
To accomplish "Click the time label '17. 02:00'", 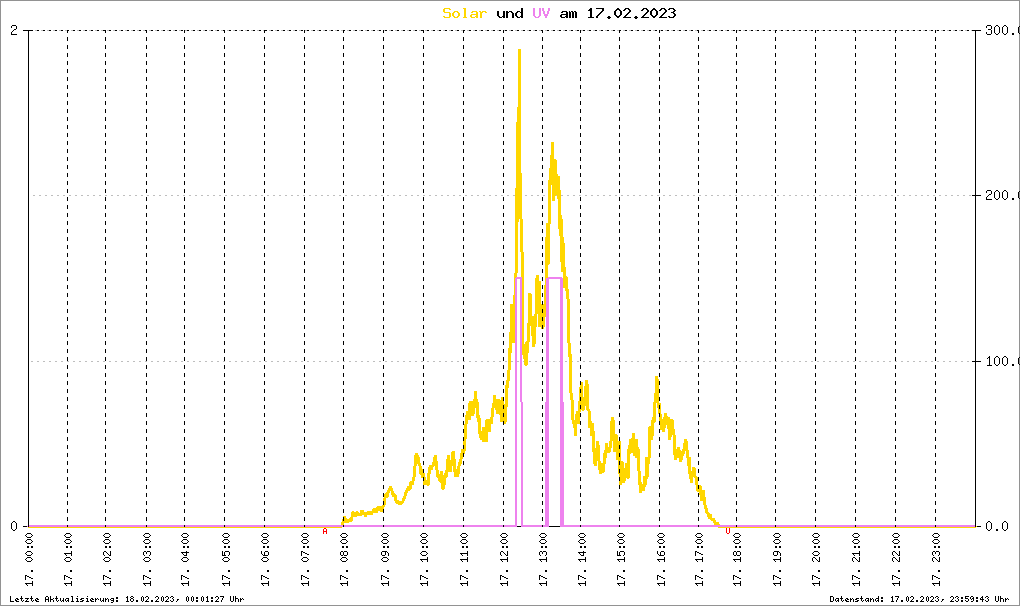I will [x=107, y=560].
